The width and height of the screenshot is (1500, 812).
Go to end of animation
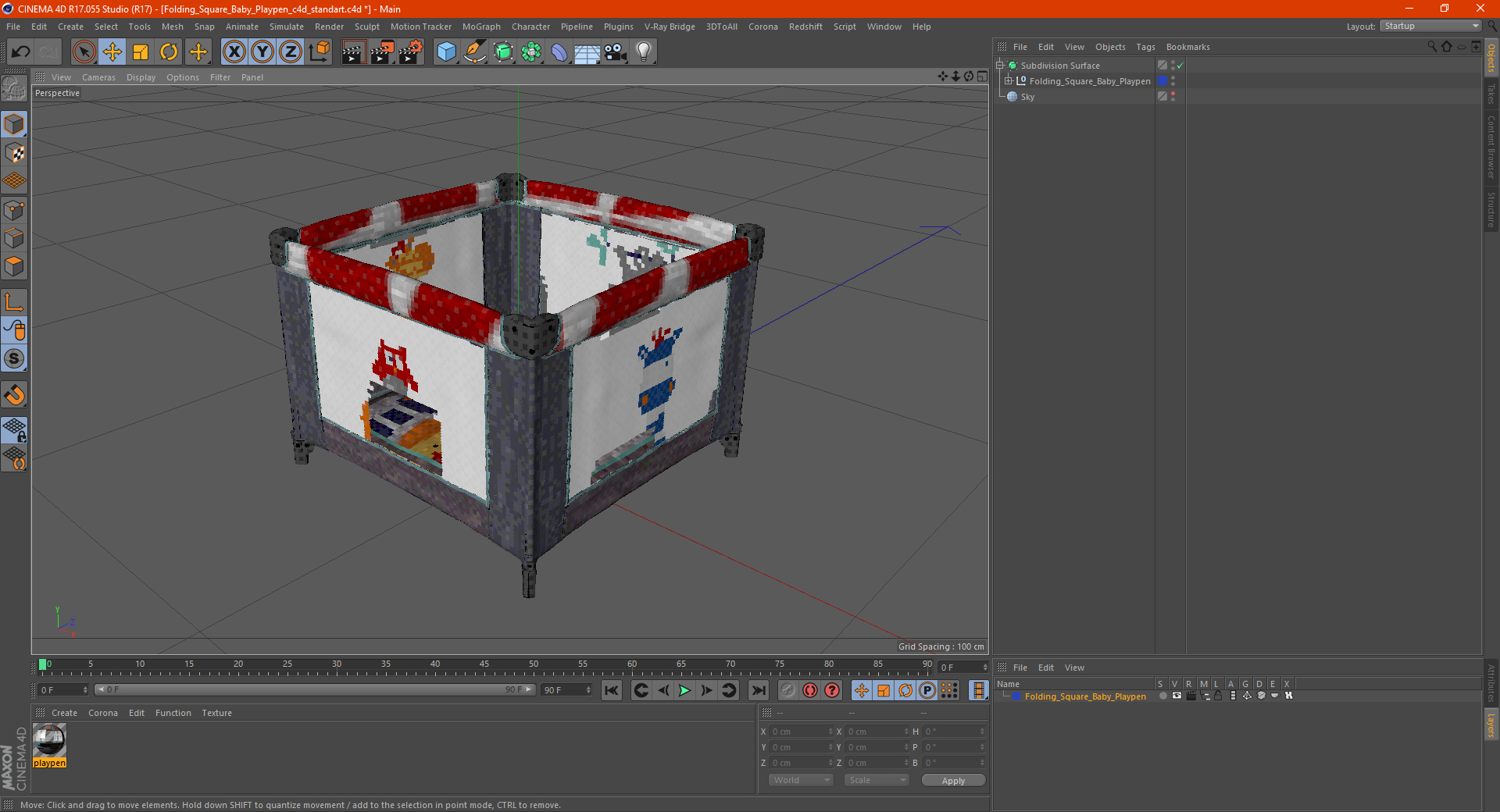(x=758, y=690)
